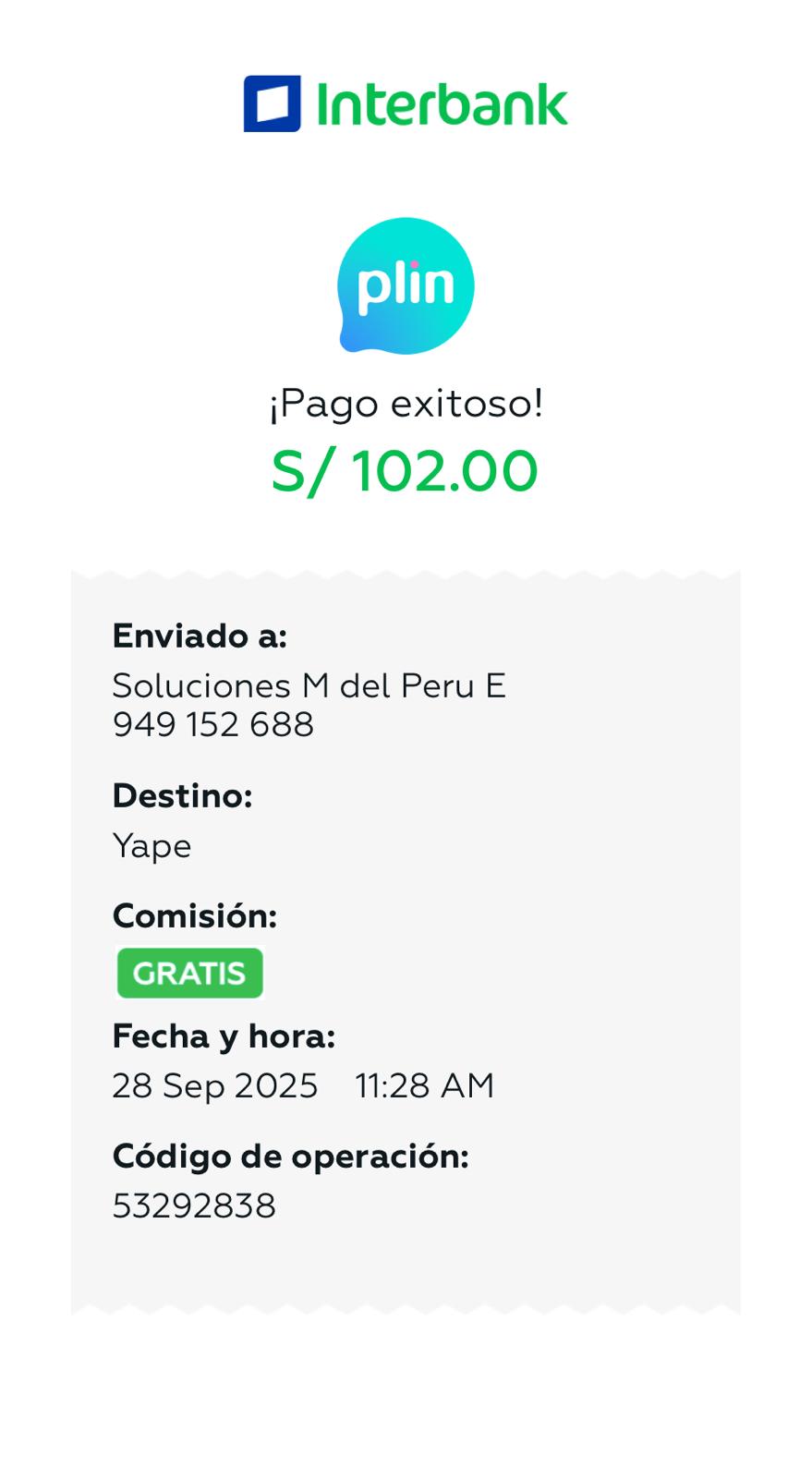The height and width of the screenshot is (1478, 812).
Task: Click the zigzag top edge of the receipt
Action: (406, 576)
